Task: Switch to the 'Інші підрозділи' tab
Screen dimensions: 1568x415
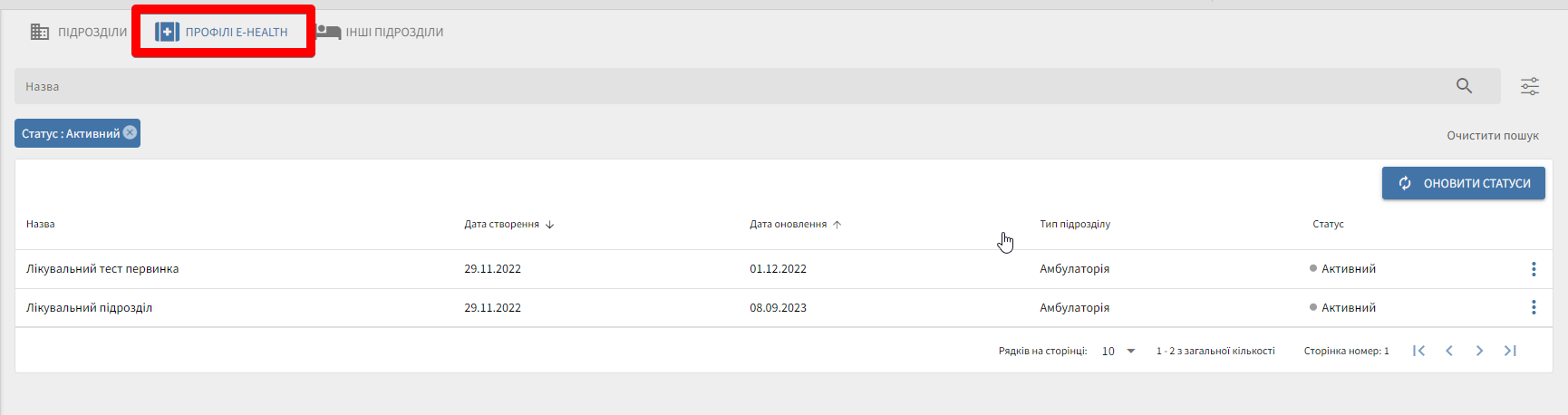Action: click(381, 32)
